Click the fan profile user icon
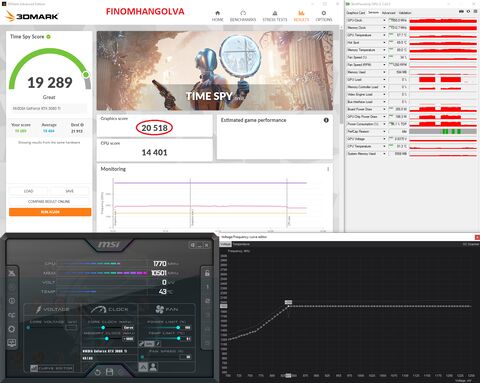The height and width of the screenshot is (383, 480). [x=153, y=367]
